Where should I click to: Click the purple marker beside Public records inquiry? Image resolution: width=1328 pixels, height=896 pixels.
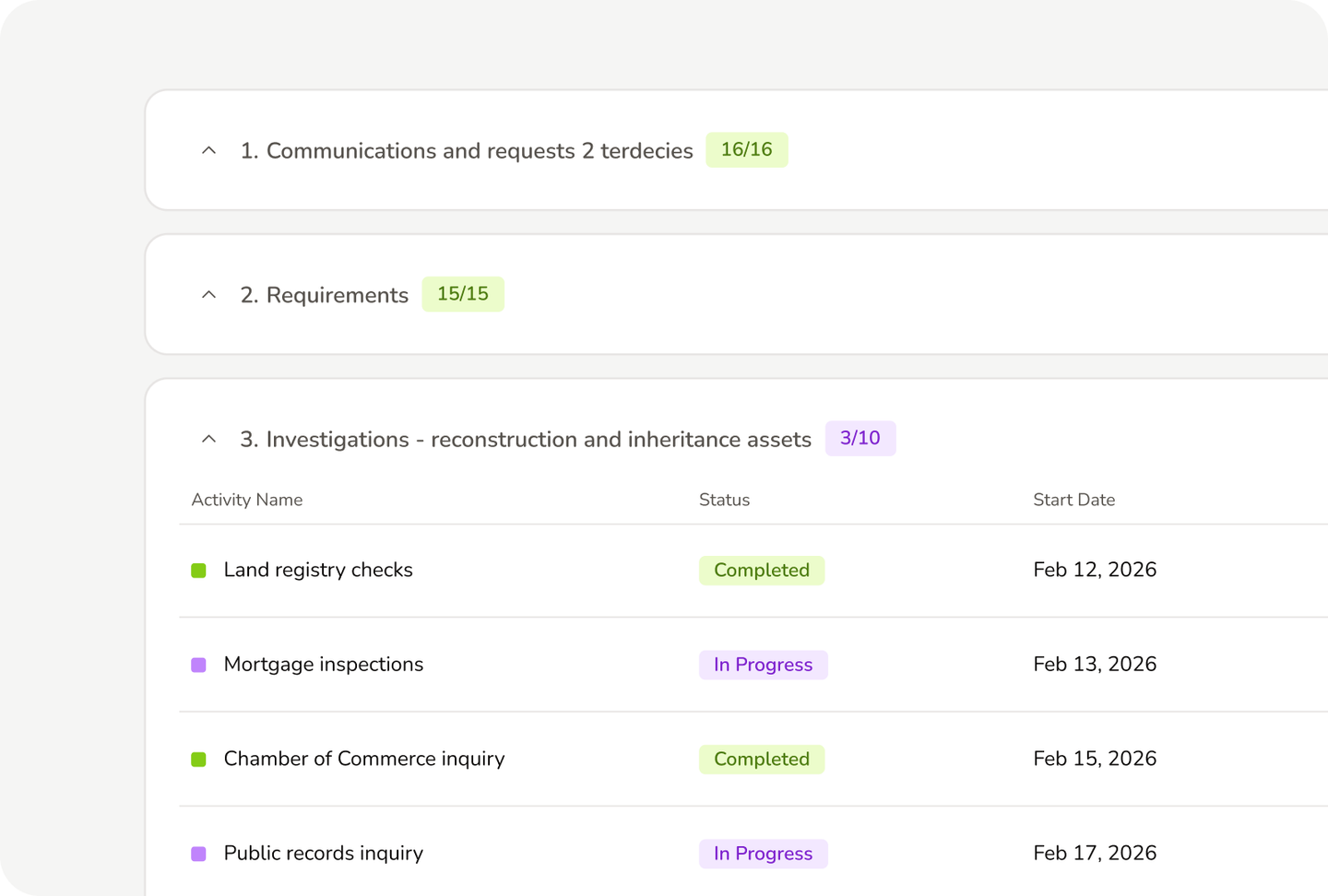(198, 854)
